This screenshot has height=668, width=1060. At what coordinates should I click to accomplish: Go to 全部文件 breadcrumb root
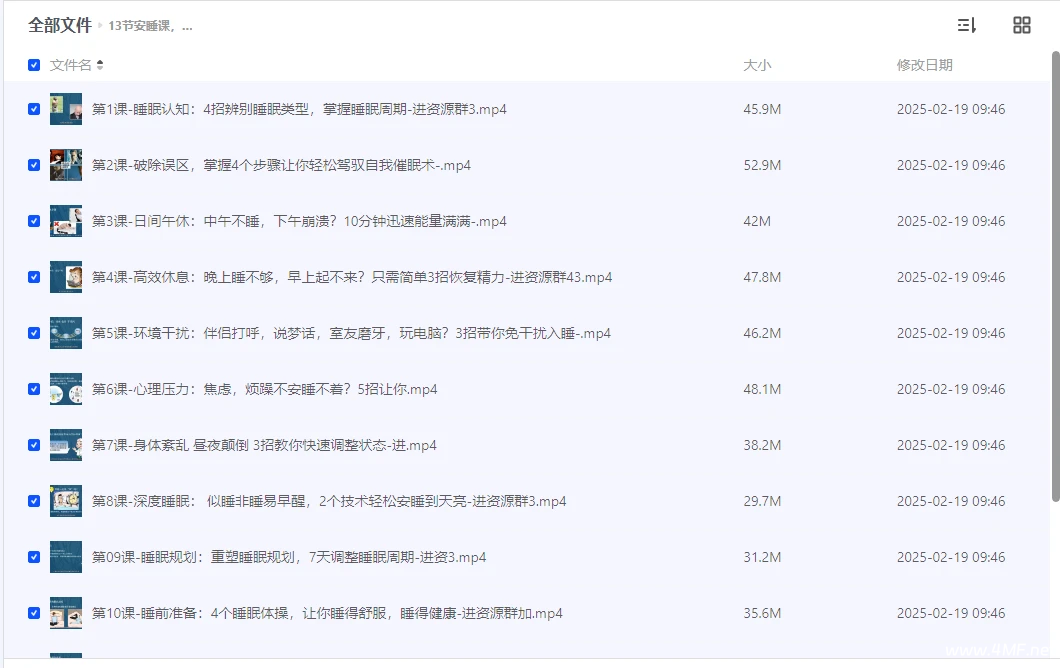pos(59,26)
